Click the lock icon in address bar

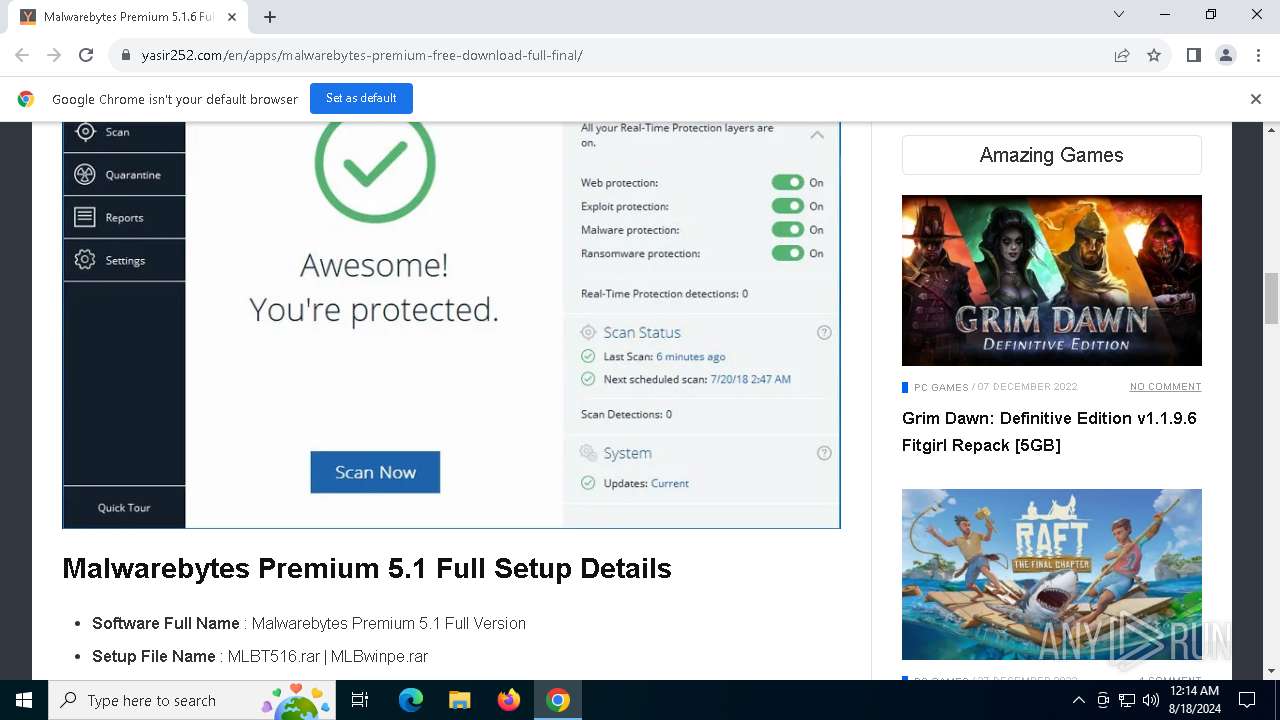tap(126, 55)
